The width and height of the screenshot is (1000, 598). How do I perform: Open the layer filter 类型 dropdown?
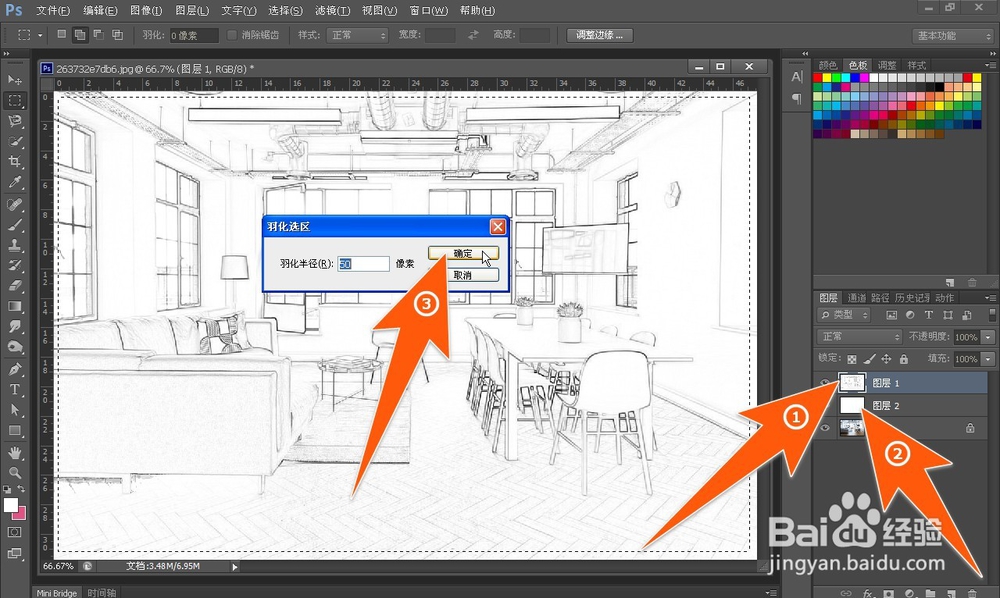[x=844, y=315]
